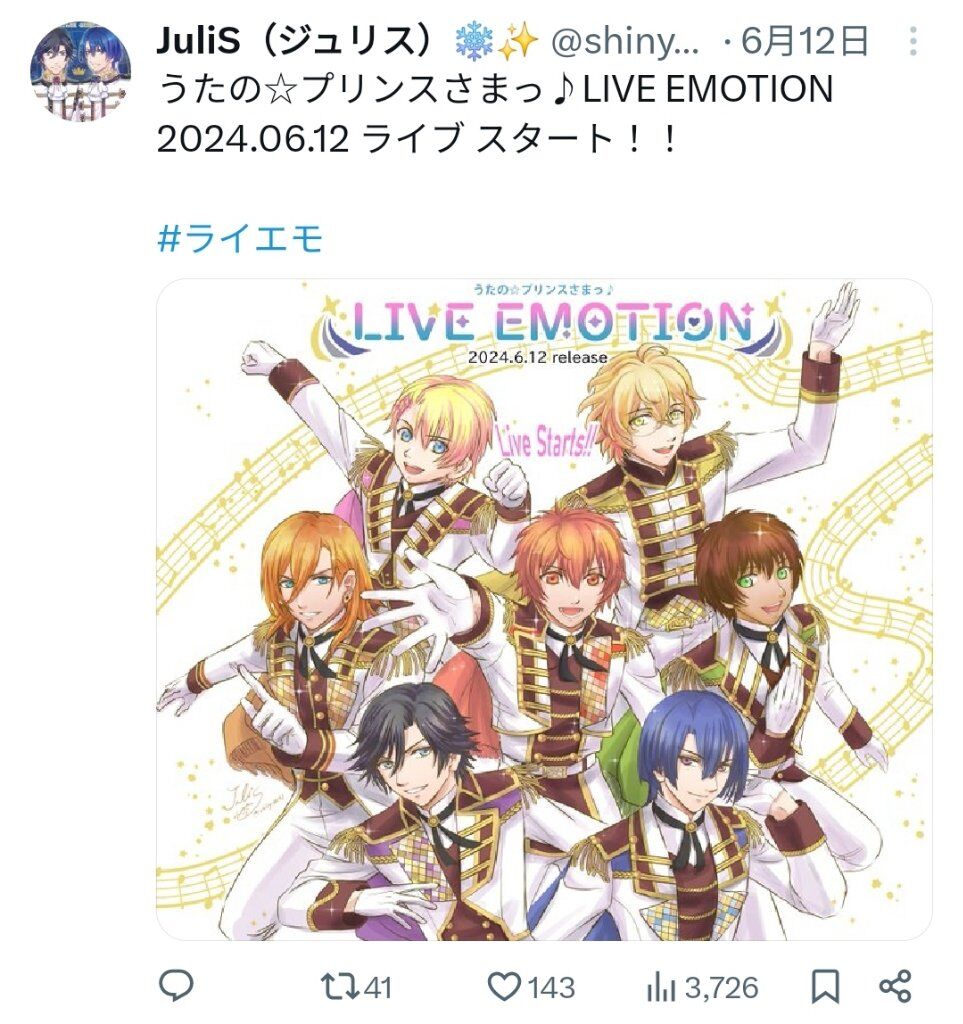Click the @shiny... username handle
Viewport: 963px width, 1024px height.
click(625, 42)
